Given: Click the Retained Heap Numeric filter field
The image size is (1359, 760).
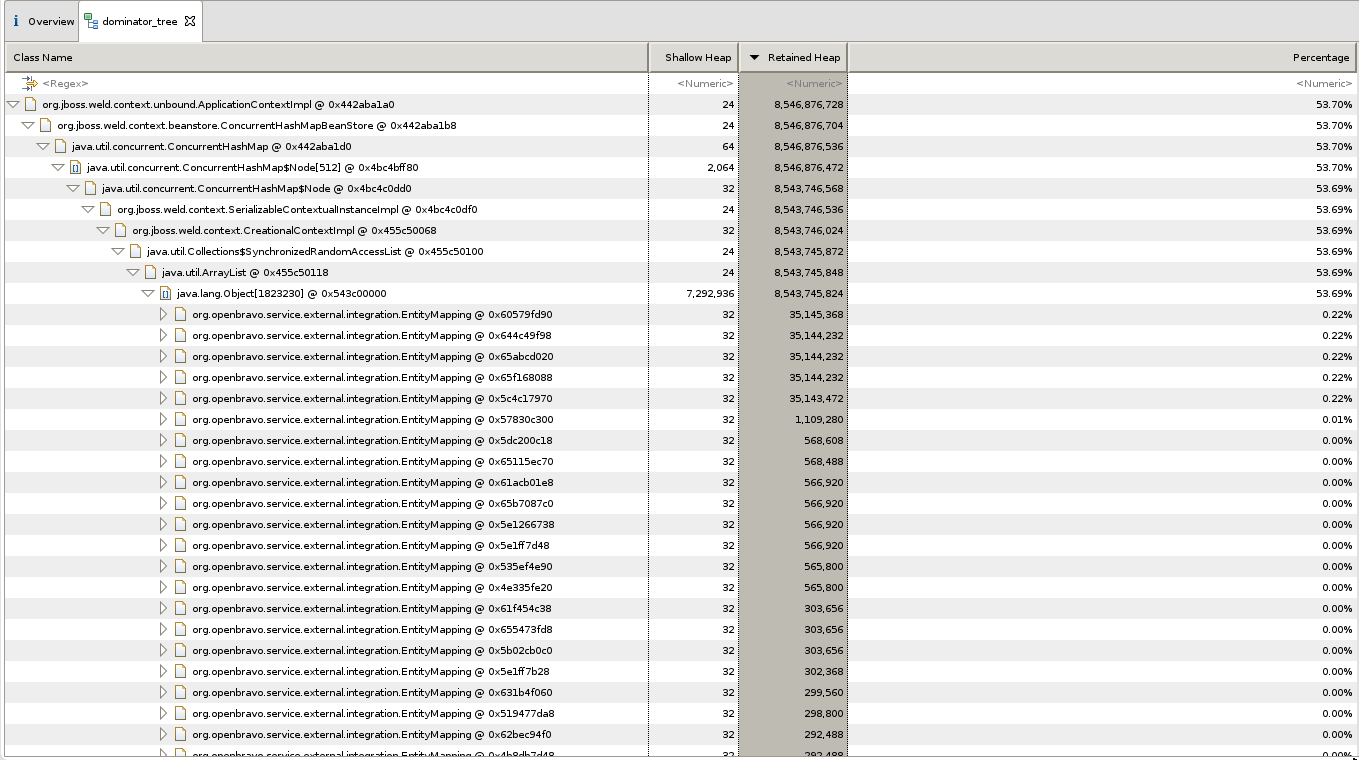Looking at the screenshot, I should click(812, 84).
